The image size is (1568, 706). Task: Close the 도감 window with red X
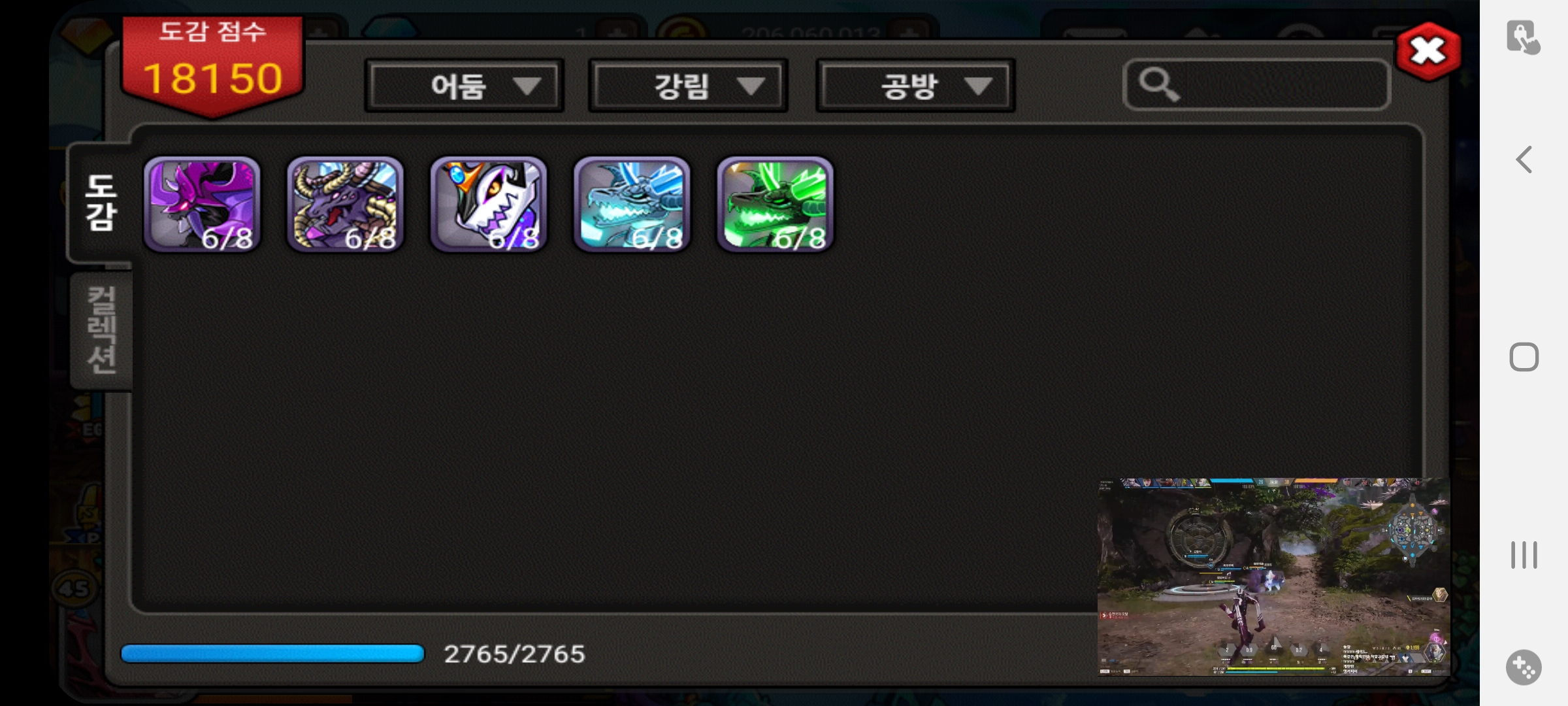click(x=1428, y=51)
